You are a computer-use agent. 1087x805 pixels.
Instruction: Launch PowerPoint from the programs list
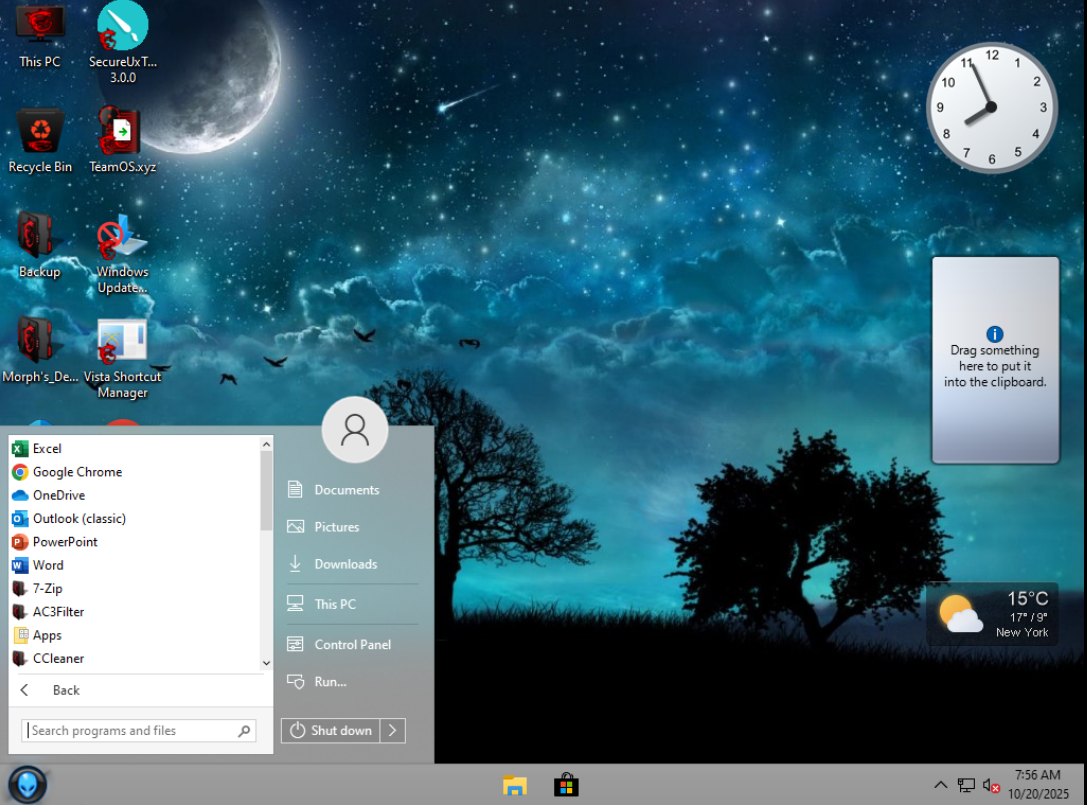pos(134,542)
